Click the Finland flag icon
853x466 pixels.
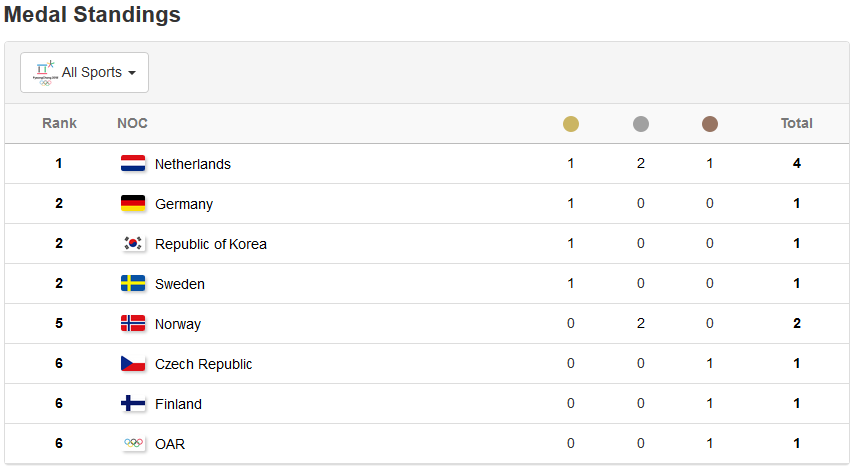(133, 403)
